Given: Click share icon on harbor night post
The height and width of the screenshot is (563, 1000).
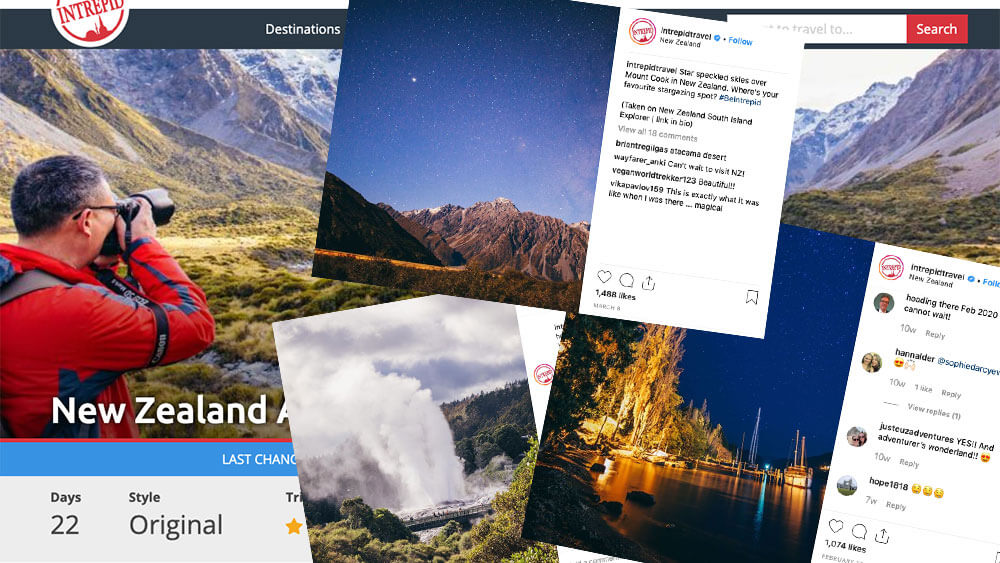Looking at the screenshot, I should (x=882, y=536).
